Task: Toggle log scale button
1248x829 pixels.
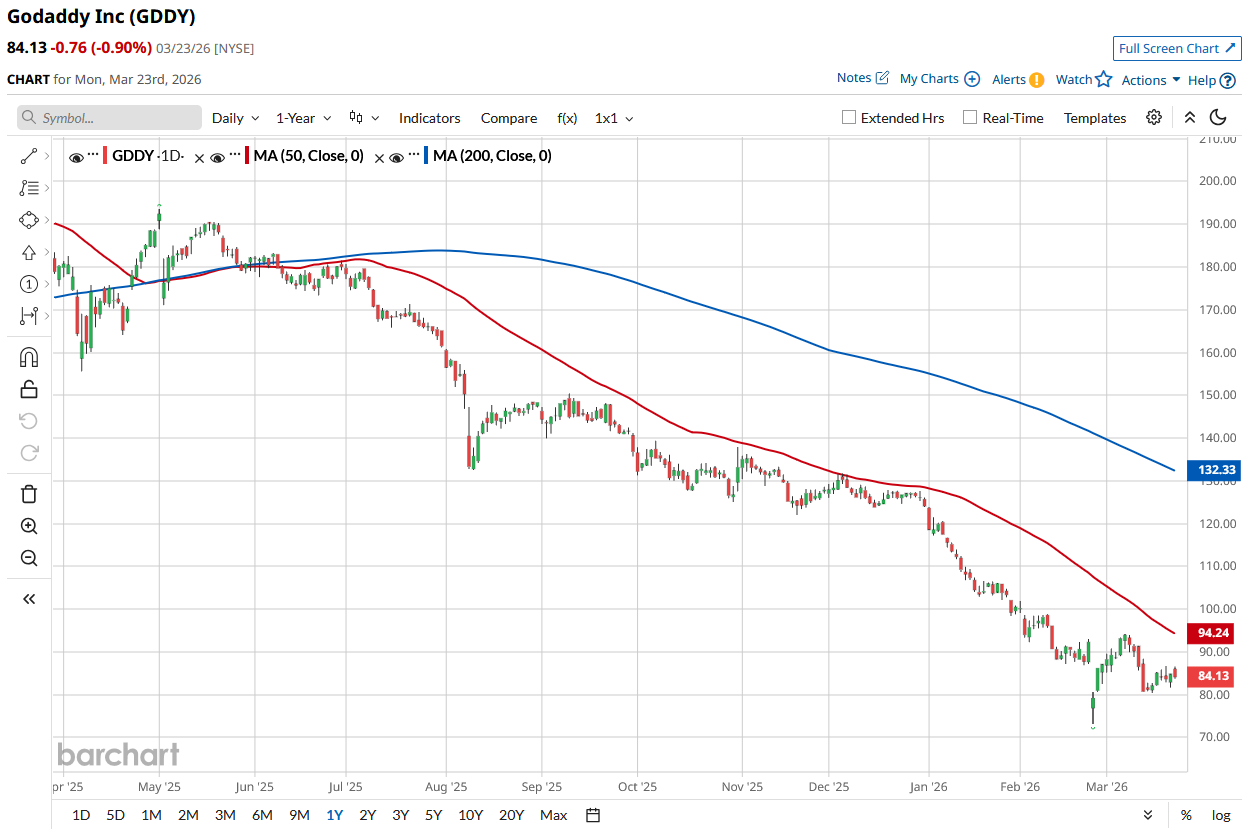Action: tap(1221, 815)
